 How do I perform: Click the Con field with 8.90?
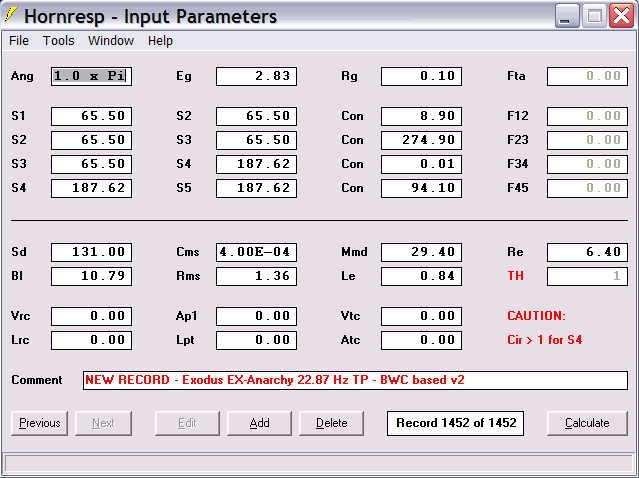click(x=421, y=116)
